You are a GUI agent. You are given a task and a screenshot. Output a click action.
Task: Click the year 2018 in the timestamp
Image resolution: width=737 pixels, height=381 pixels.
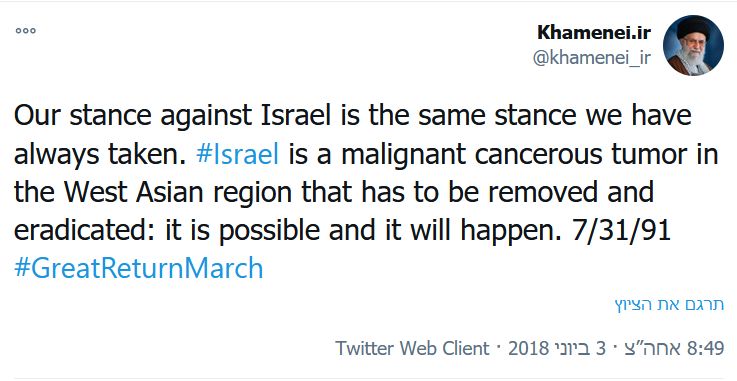pos(528,348)
